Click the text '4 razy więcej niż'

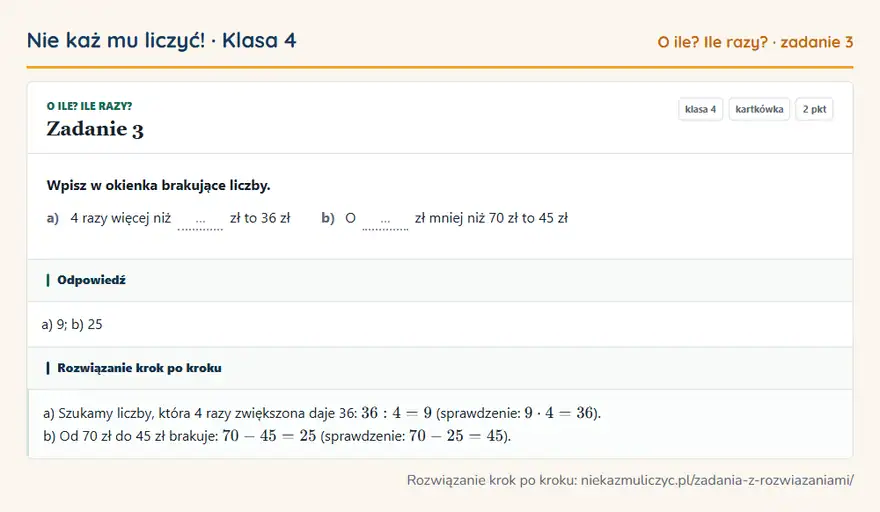tap(121, 218)
